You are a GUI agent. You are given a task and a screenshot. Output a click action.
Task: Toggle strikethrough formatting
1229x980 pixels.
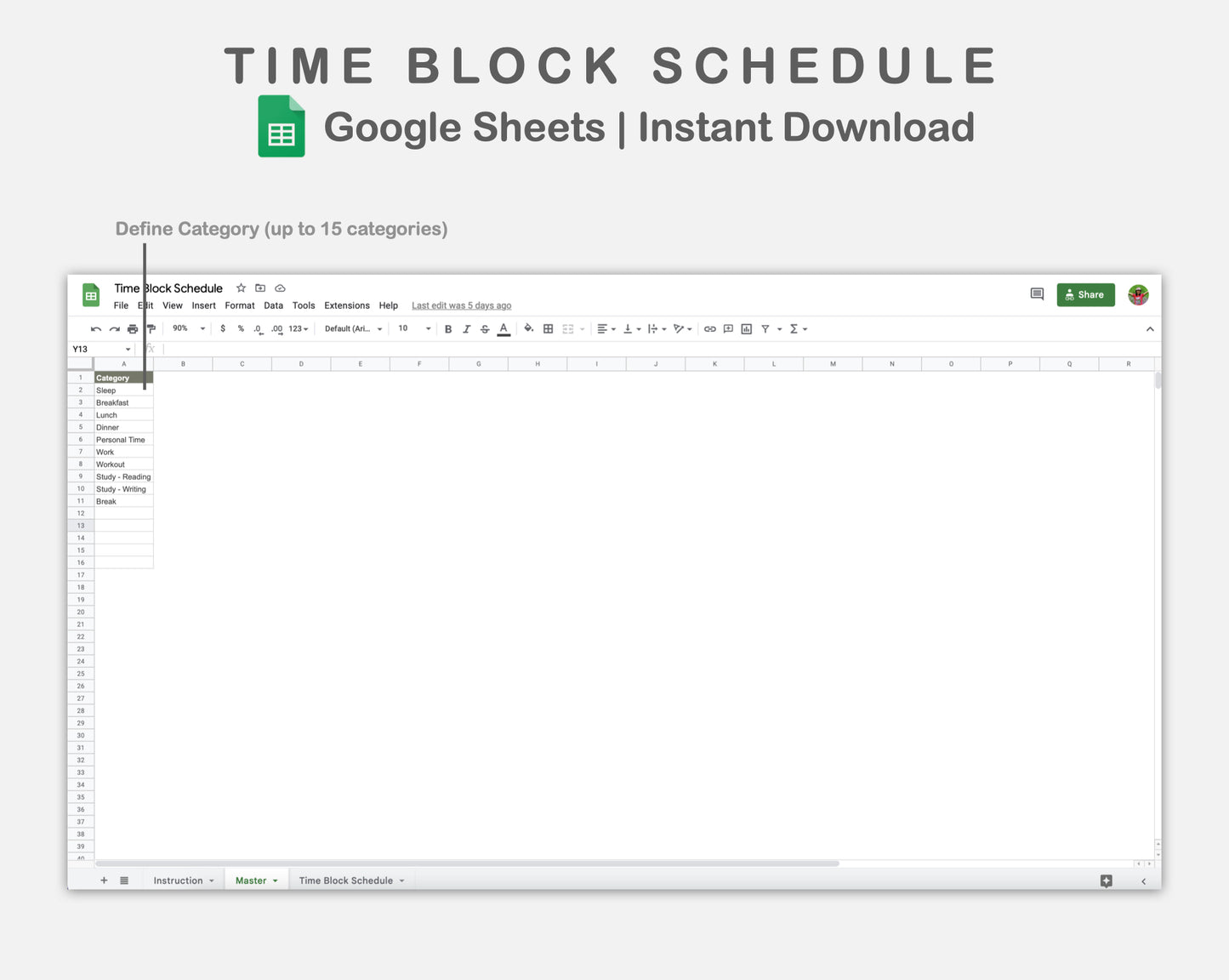point(485,329)
